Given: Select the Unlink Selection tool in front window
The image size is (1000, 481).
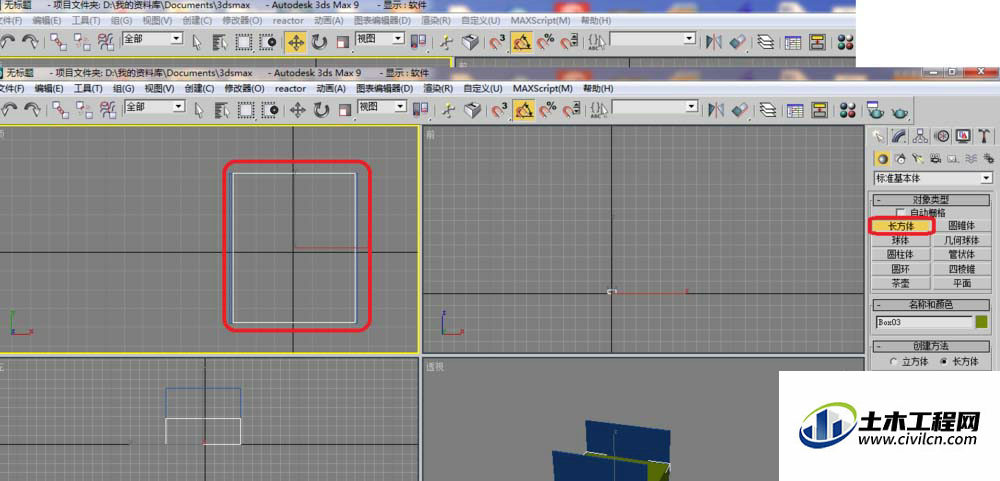Looking at the screenshot, I should [84, 110].
